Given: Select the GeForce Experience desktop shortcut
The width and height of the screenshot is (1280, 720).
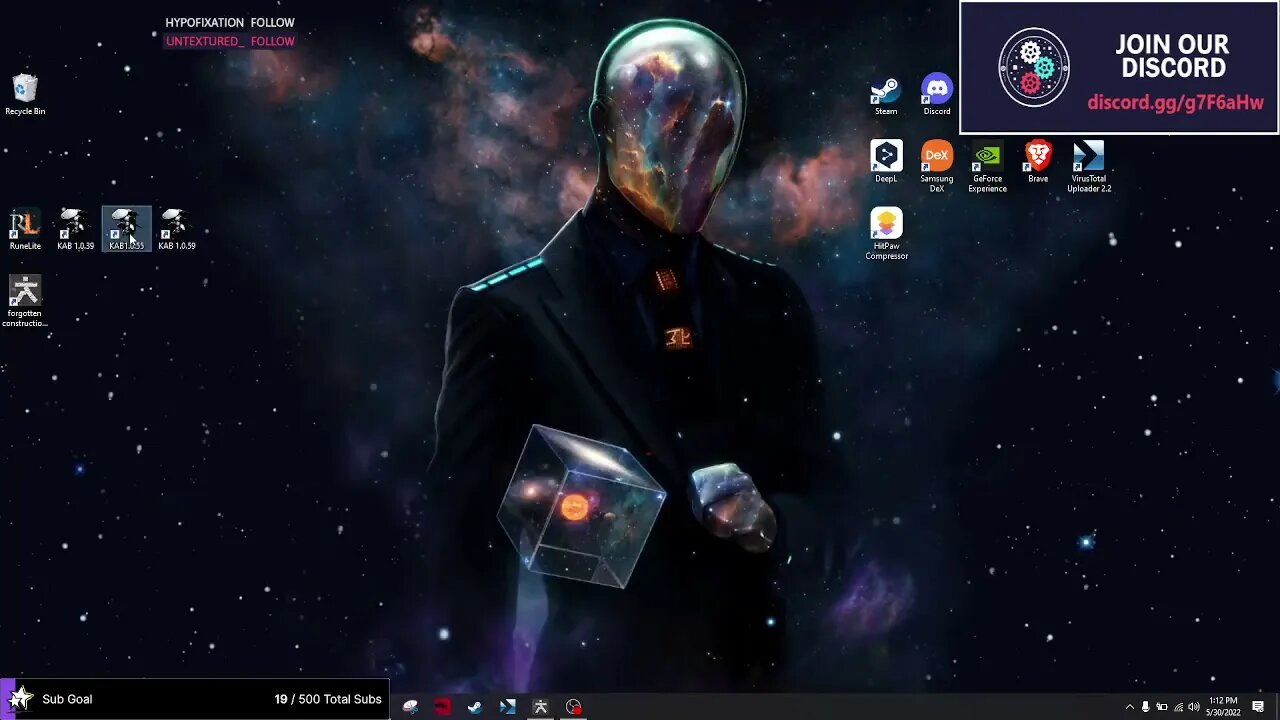Looking at the screenshot, I should click(x=988, y=166).
